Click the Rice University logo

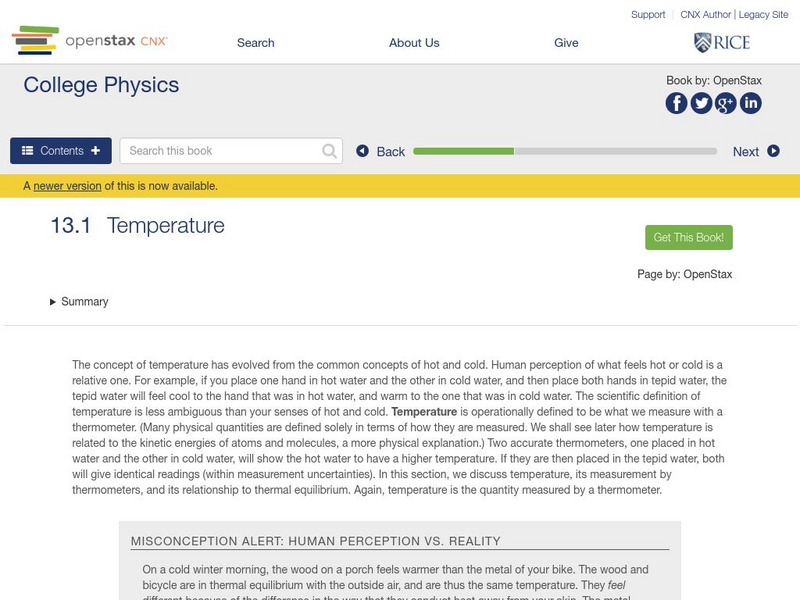click(721, 42)
